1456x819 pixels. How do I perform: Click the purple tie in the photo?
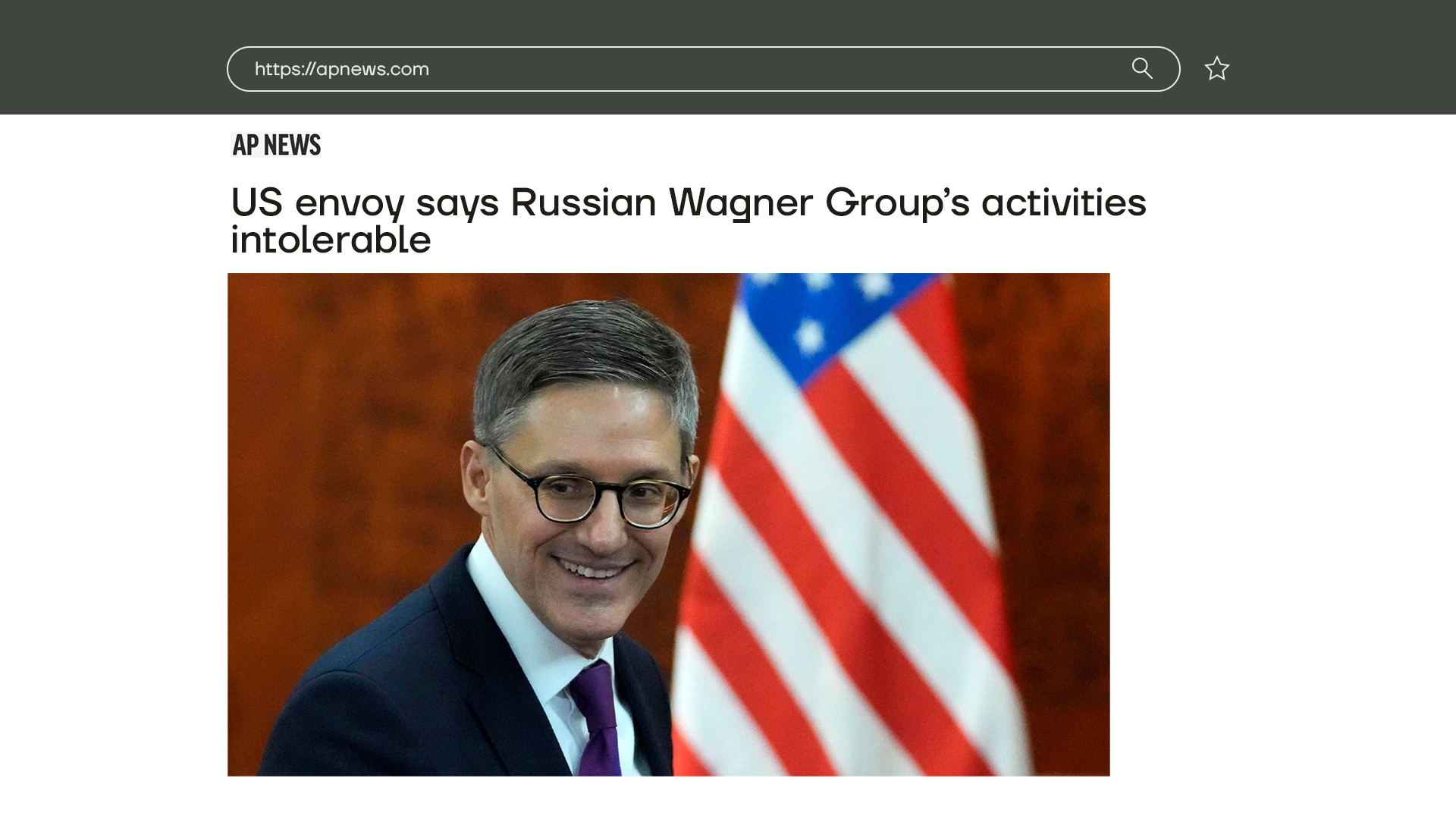(596, 720)
